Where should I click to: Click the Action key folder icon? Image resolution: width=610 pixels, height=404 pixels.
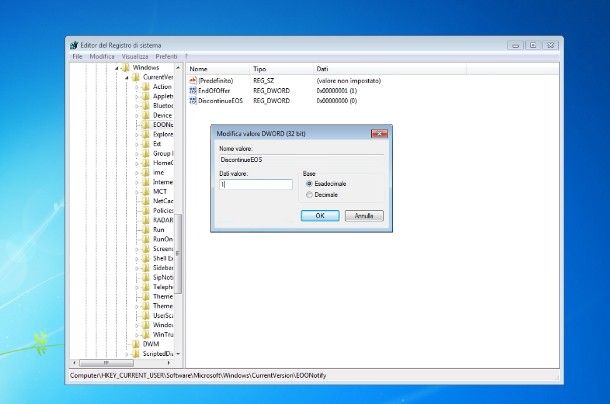(x=146, y=86)
